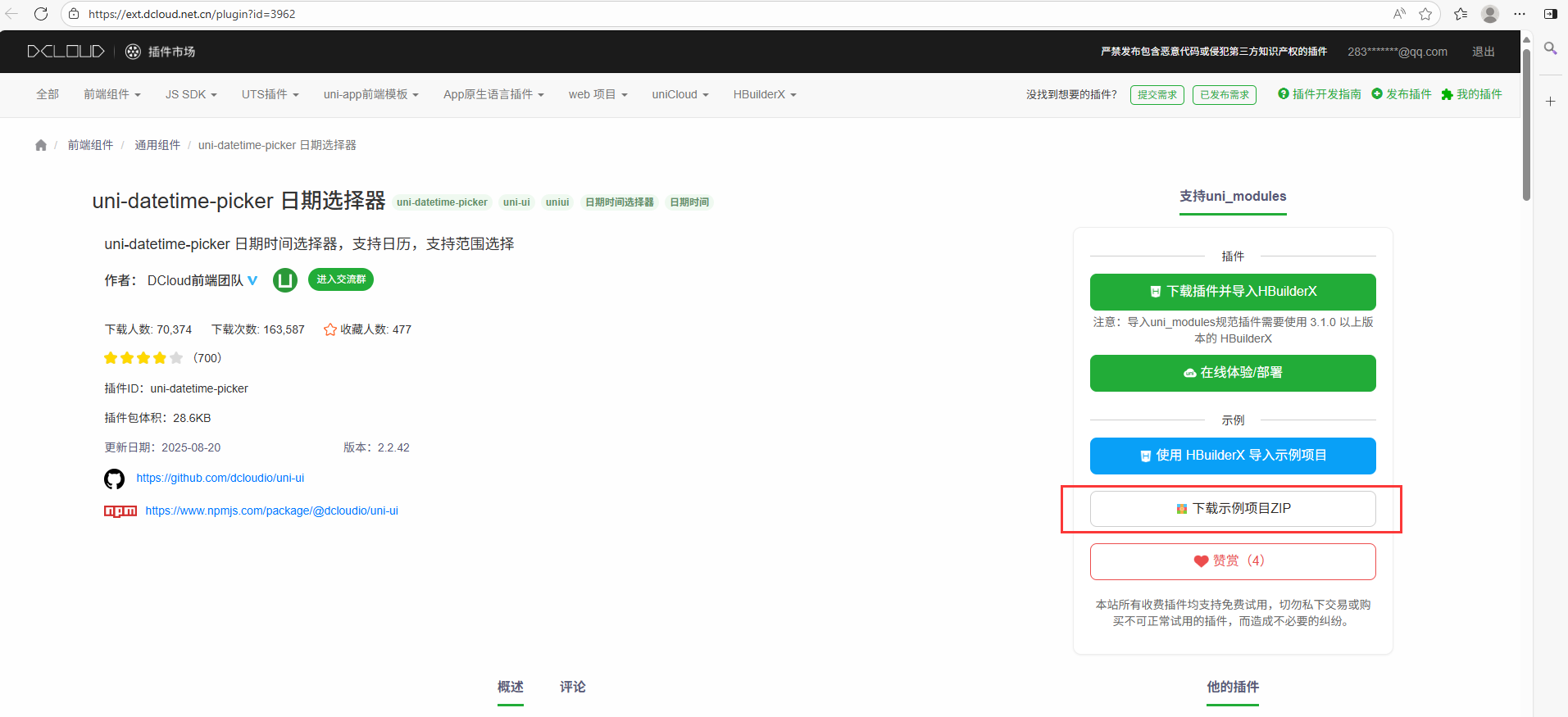
Task: Click the browser back arrow
Action: click(x=11, y=14)
